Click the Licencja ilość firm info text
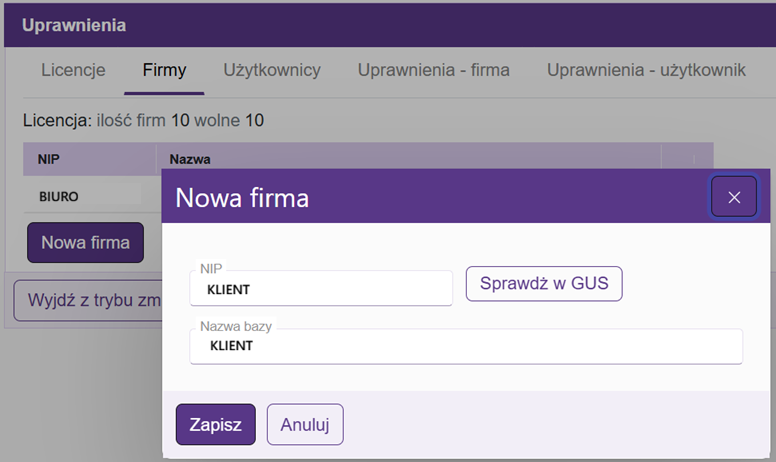Image resolution: width=776 pixels, height=462 pixels. click(143, 121)
